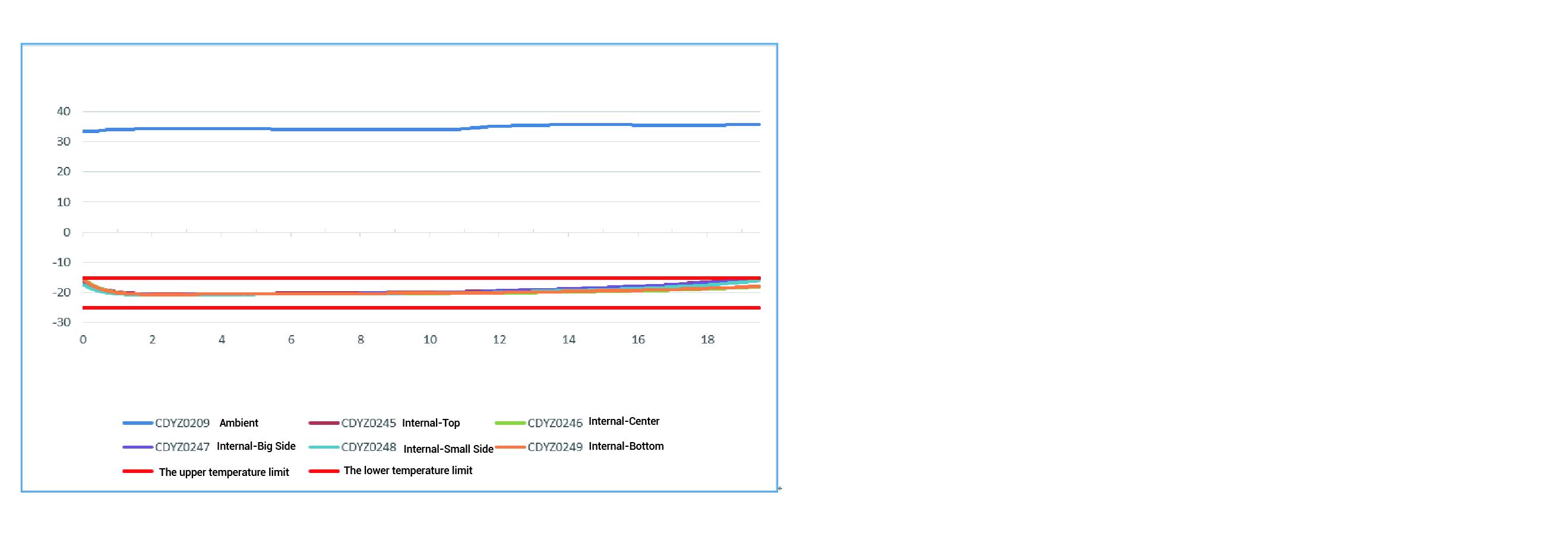This screenshot has width=1568, height=552.
Task: Click red swatch beside lower temperature limit
Action: click(324, 471)
